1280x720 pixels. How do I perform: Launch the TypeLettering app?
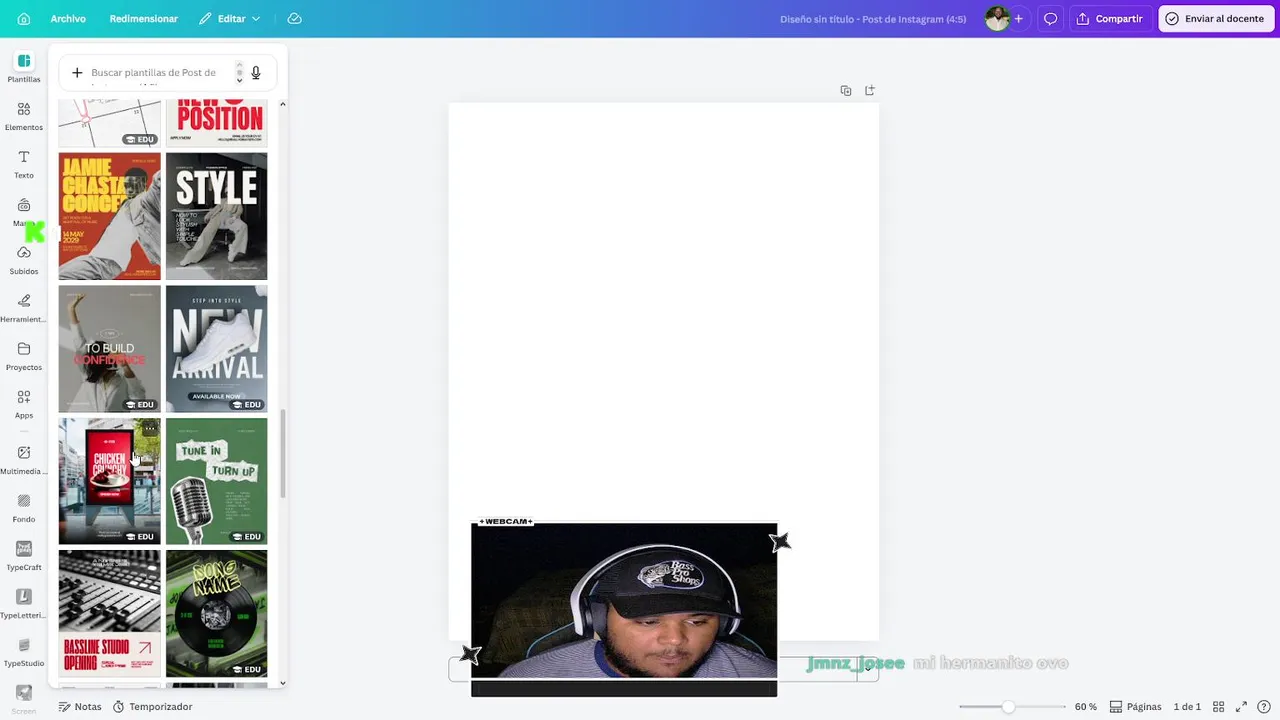(x=24, y=604)
